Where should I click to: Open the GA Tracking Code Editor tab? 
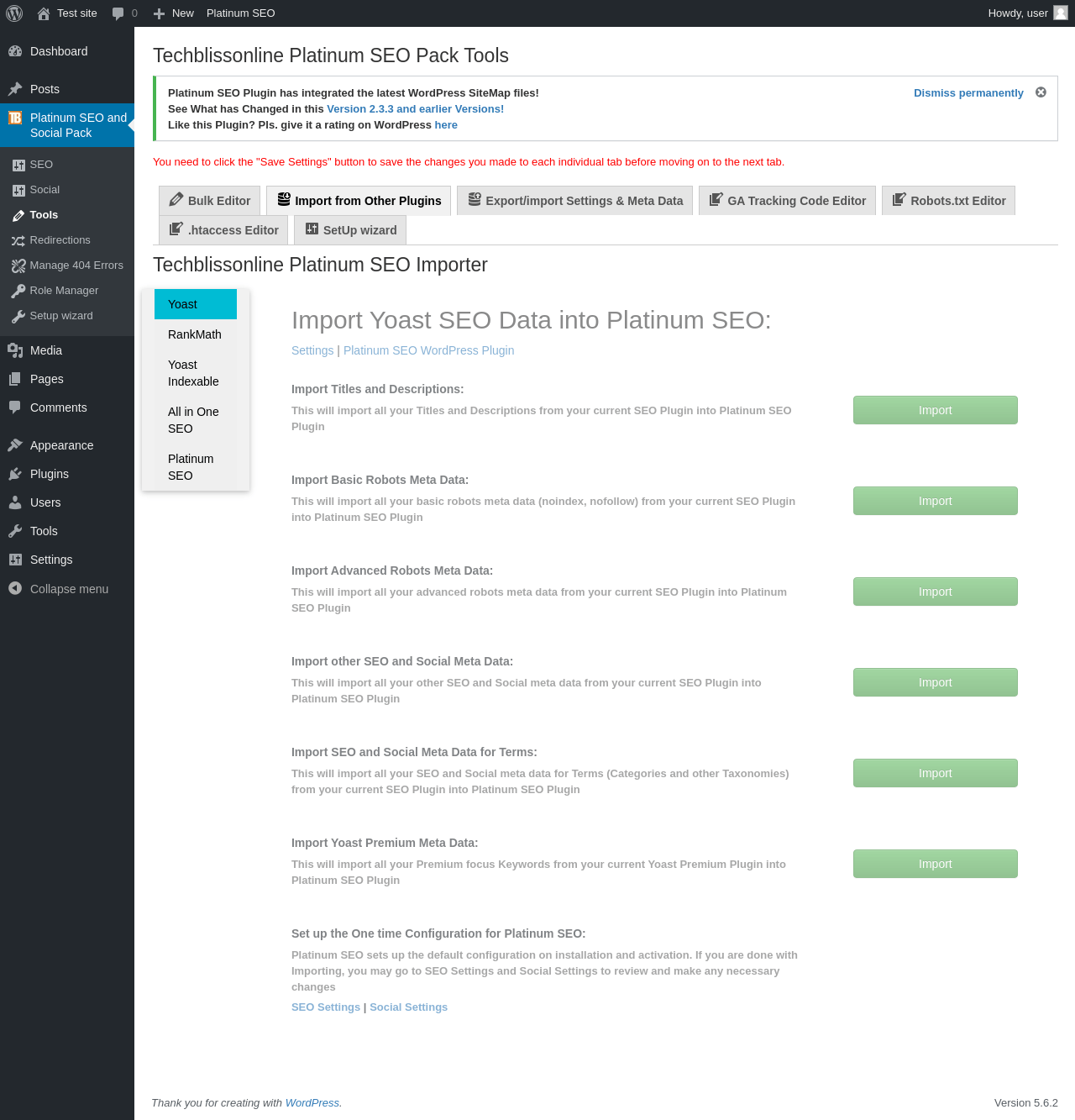point(787,201)
